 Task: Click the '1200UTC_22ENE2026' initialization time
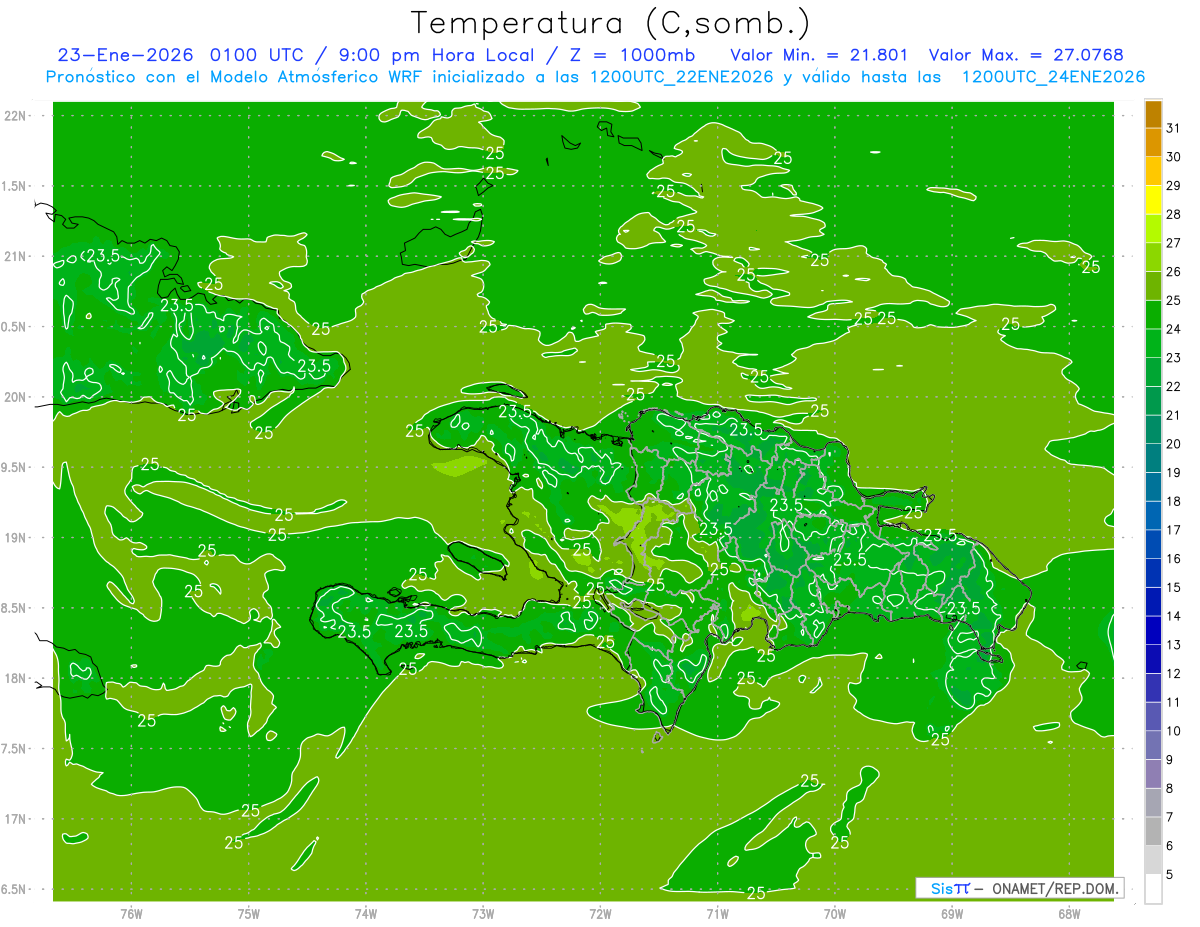click(x=683, y=77)
